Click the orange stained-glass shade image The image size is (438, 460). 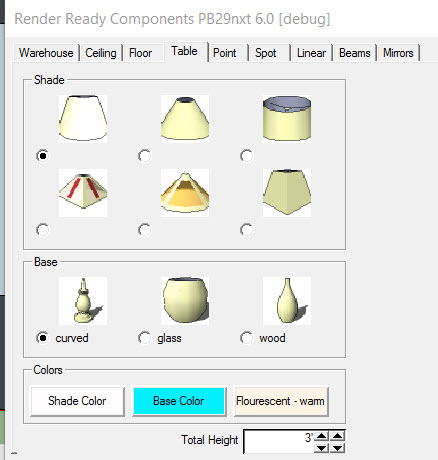[x=185, y=192]
